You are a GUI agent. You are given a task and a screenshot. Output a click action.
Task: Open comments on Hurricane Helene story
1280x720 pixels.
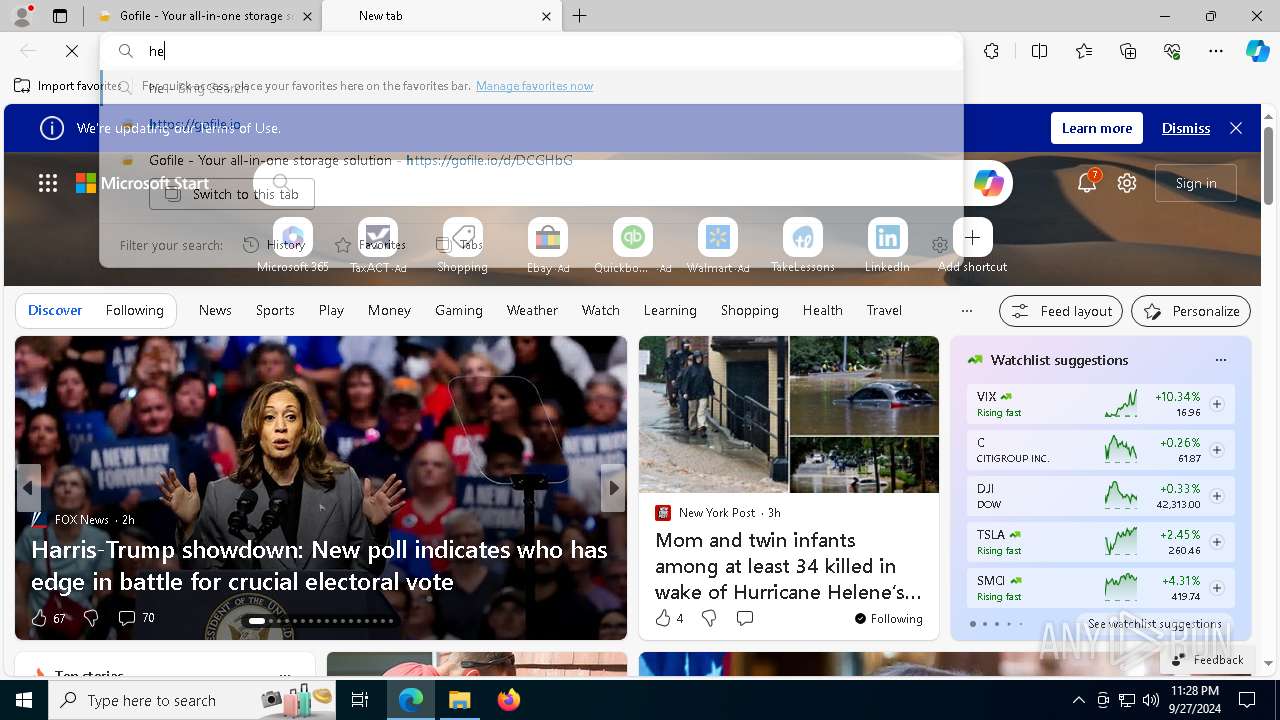(744, 618)
